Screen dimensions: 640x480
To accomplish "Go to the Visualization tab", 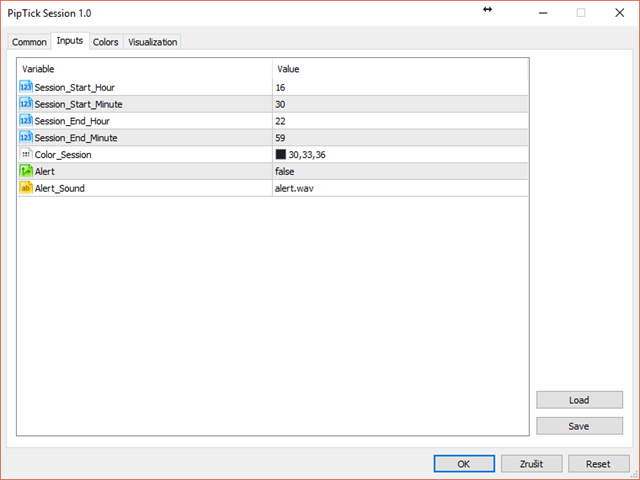I will [153, 42].
